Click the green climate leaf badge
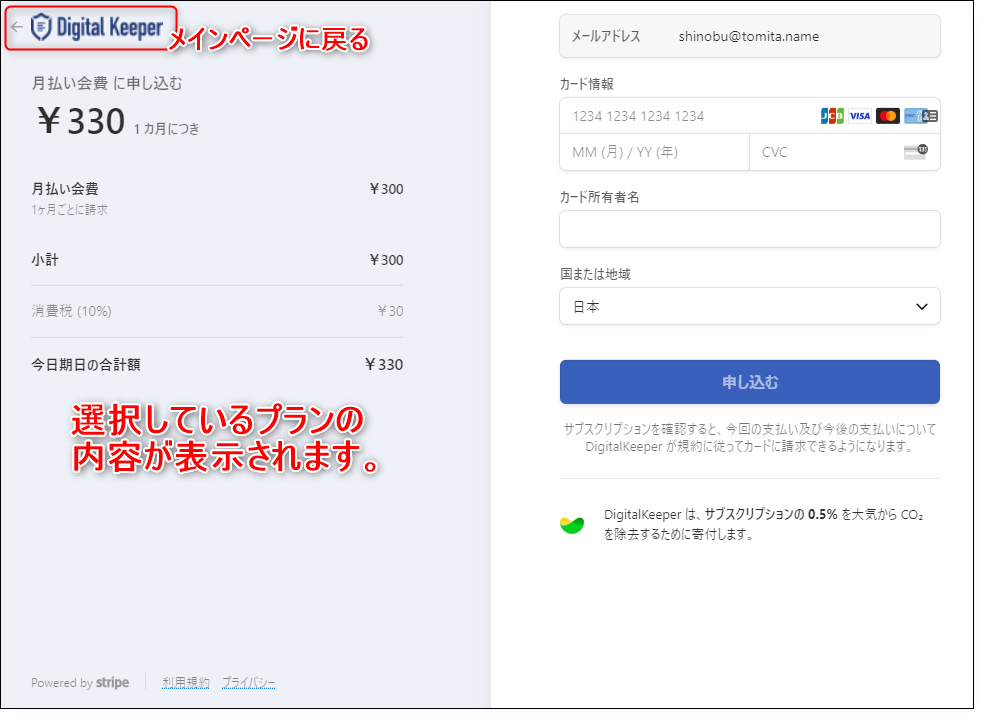989x724 pixels. click(x=572, y=525)
